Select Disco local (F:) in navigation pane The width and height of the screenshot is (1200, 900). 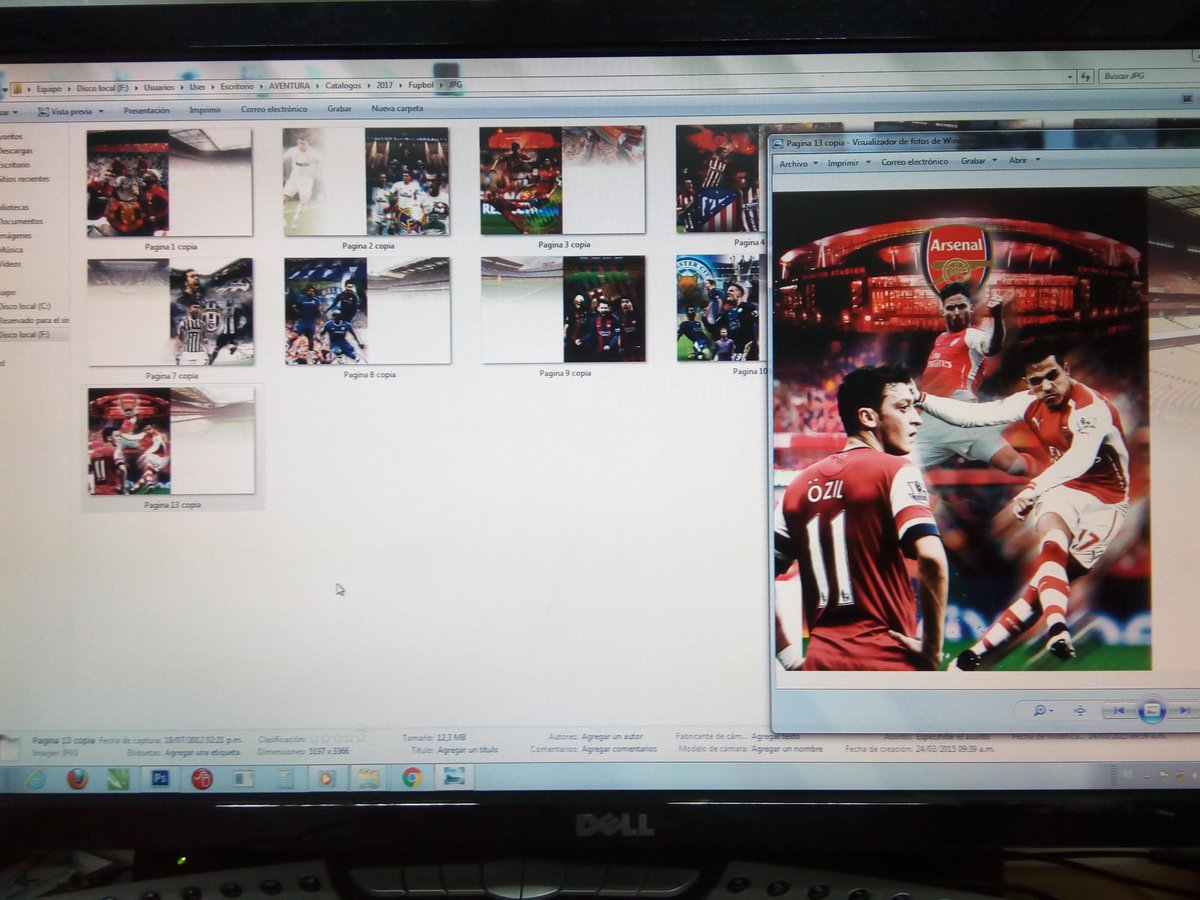[x=25, y=334]
